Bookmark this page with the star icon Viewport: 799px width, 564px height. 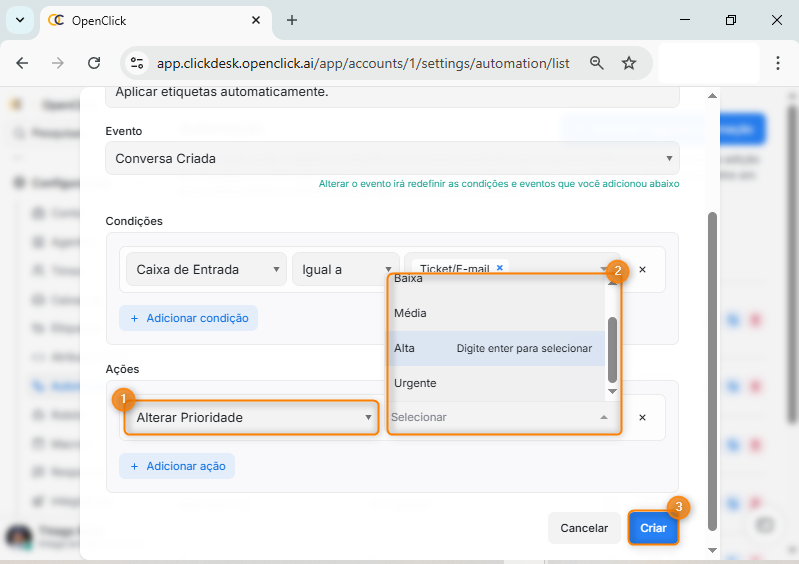(x=629, y=63)
